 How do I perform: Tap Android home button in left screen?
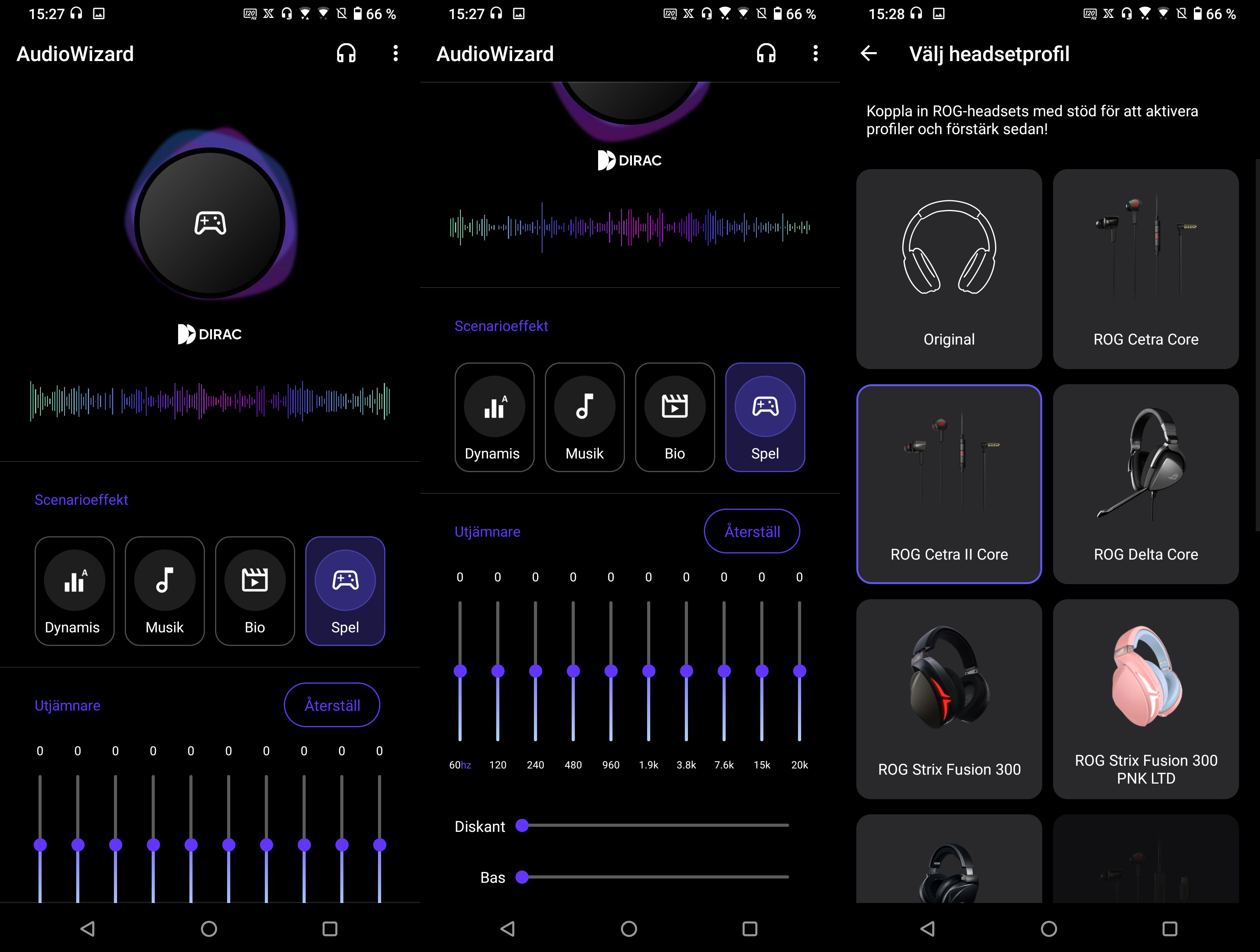209,929
